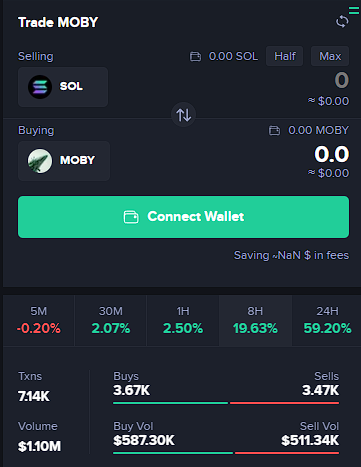The image size is (361, 467).
Task: Click wallet icon in Connect Wallet button
Action: click(131, 217)
